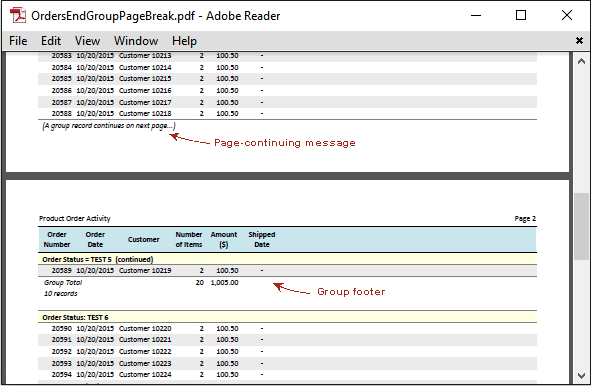Click the Amount ($) column header
591x386 pixels.
point(224,239)
